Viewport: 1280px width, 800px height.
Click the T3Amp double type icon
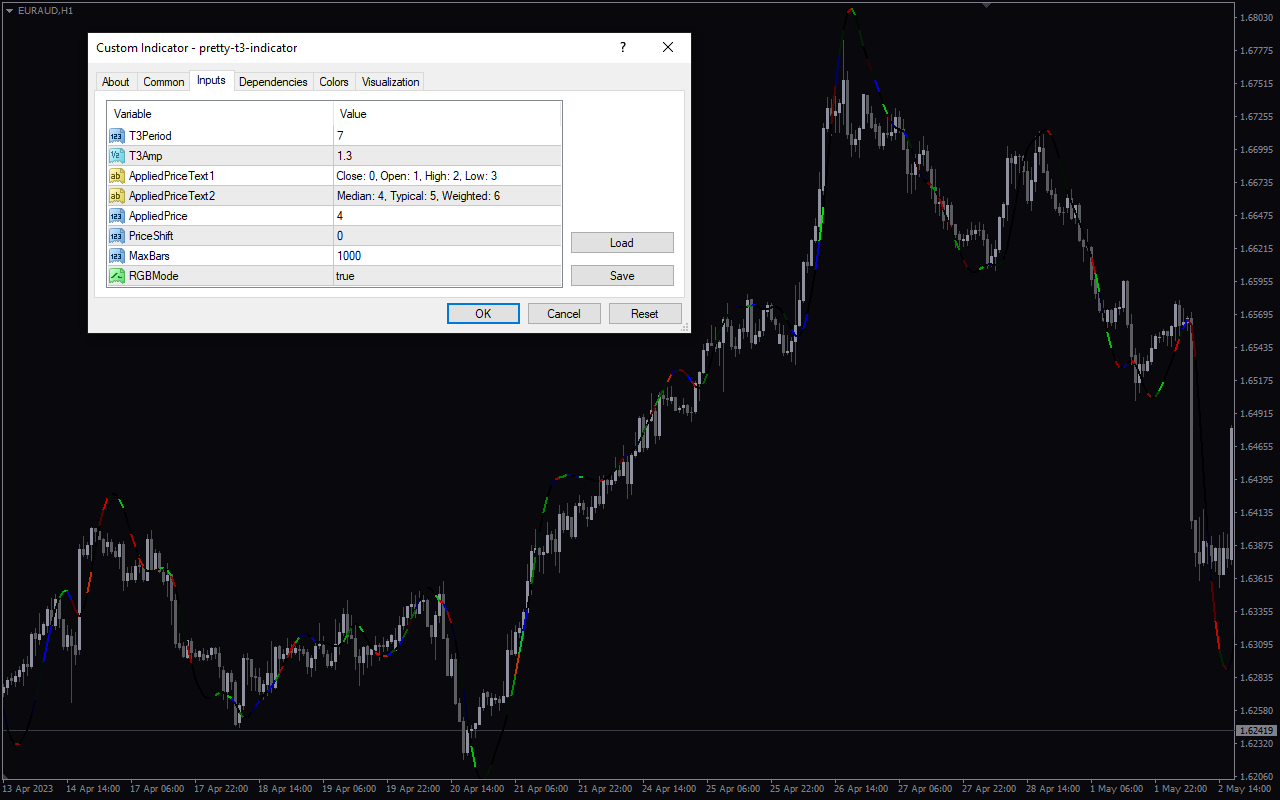pyautogui.click(x=117, y=156)
